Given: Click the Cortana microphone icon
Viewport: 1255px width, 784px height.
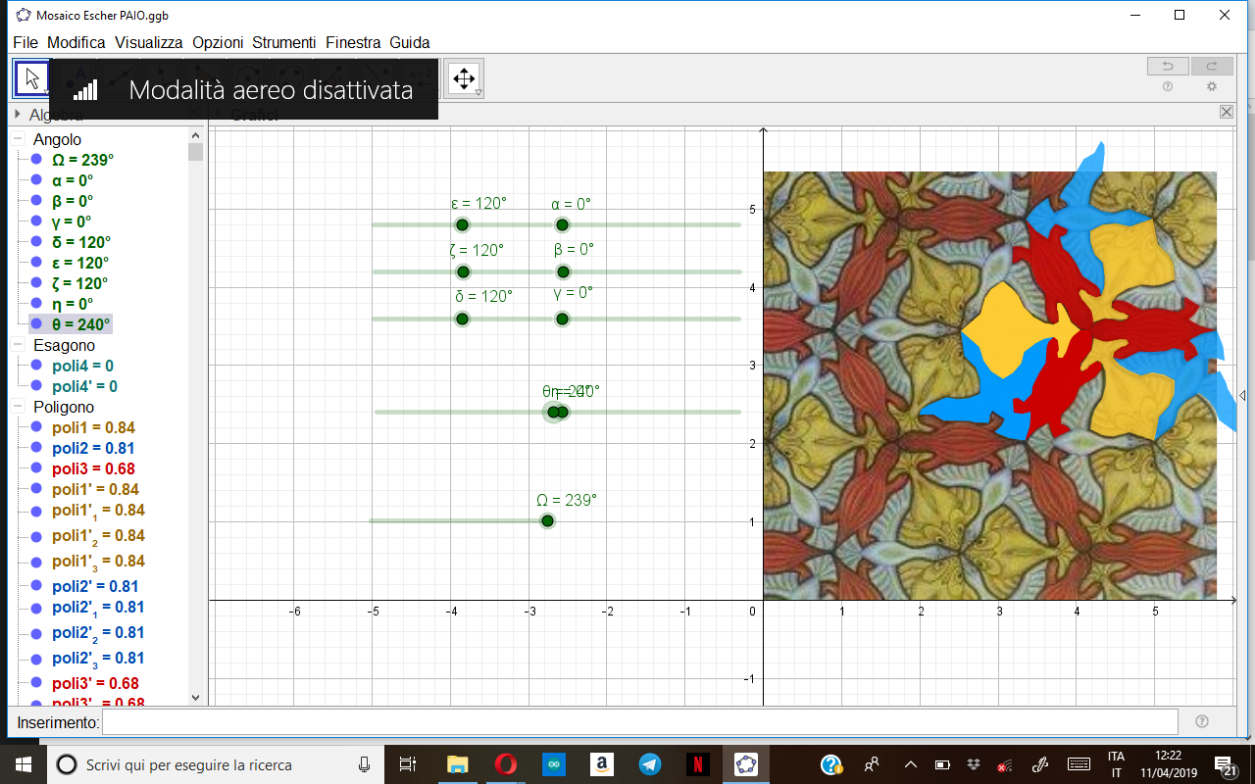Looking at the screenshot, I should (365, 765).
